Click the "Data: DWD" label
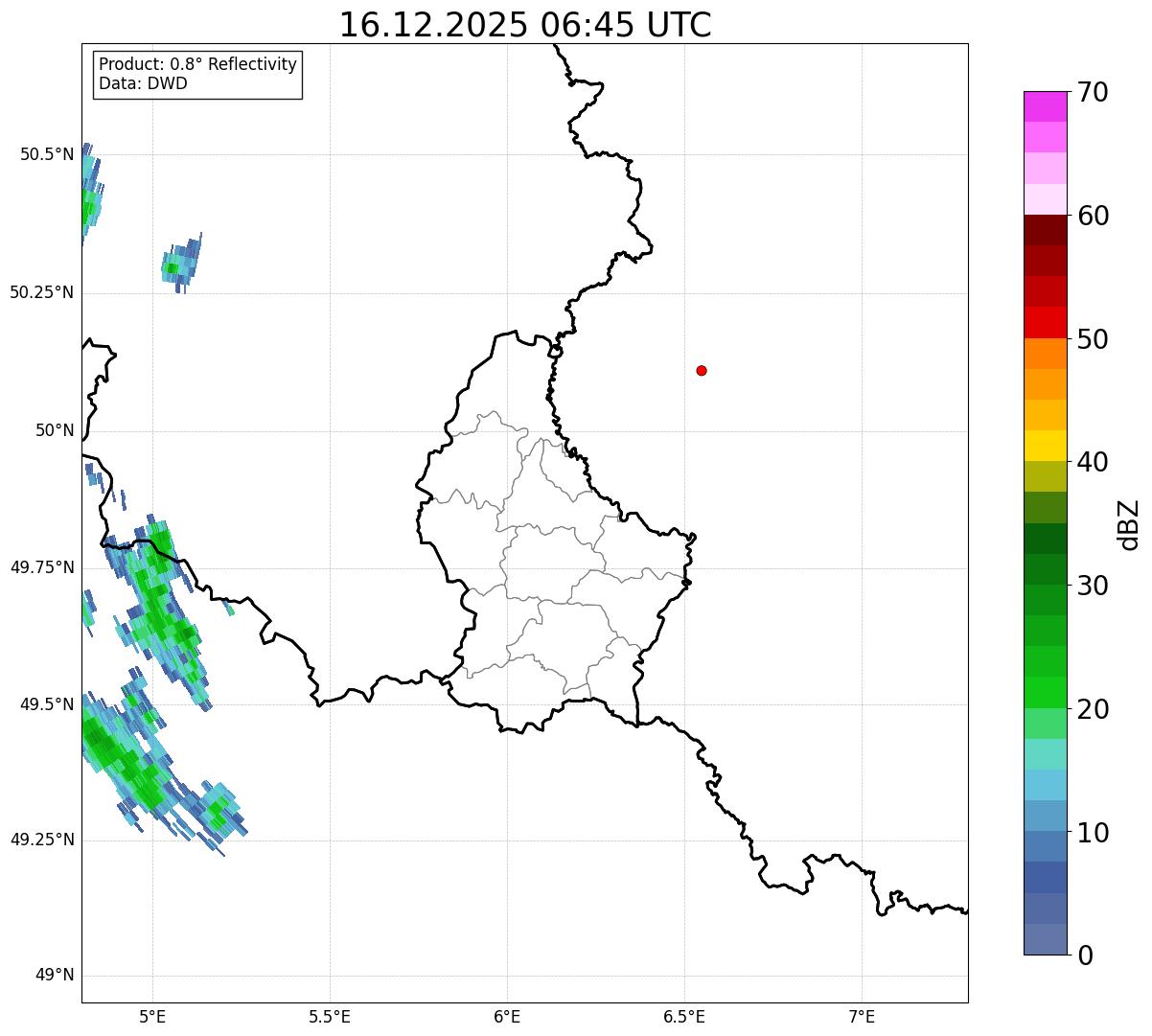The image size is (1152, 1036). pos(143,83)
